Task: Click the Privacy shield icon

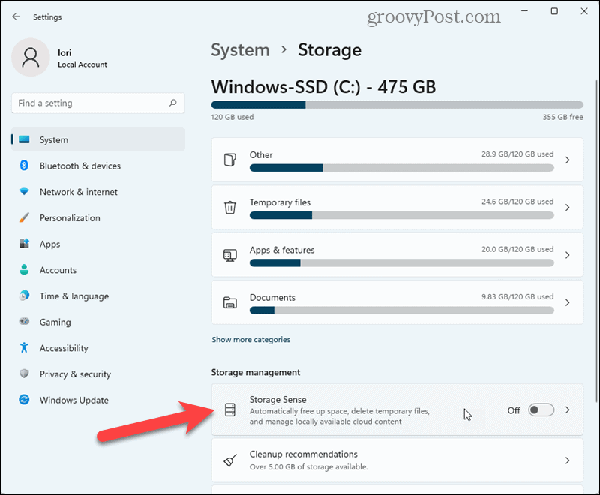Action: click(x=24, y=373)
